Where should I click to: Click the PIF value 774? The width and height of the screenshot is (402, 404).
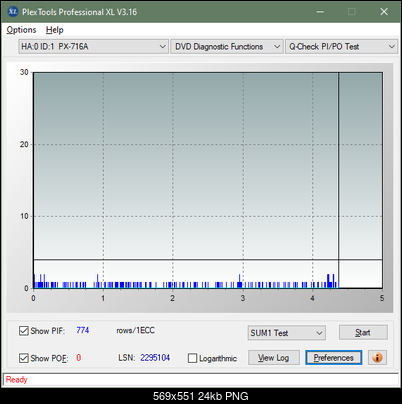(x=83, y=330)
